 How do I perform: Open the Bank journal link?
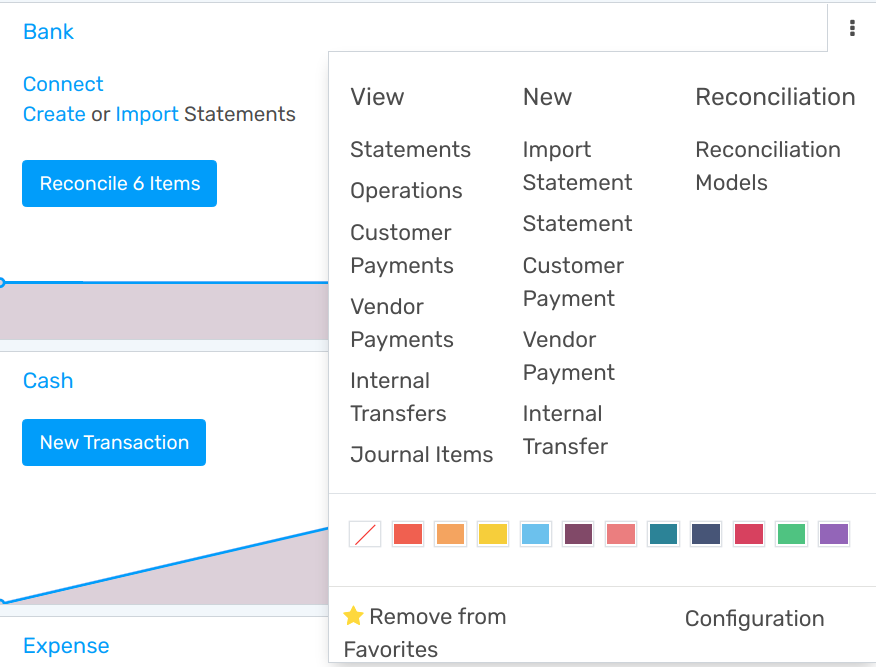pyautogui.click(x=48, y=32)
